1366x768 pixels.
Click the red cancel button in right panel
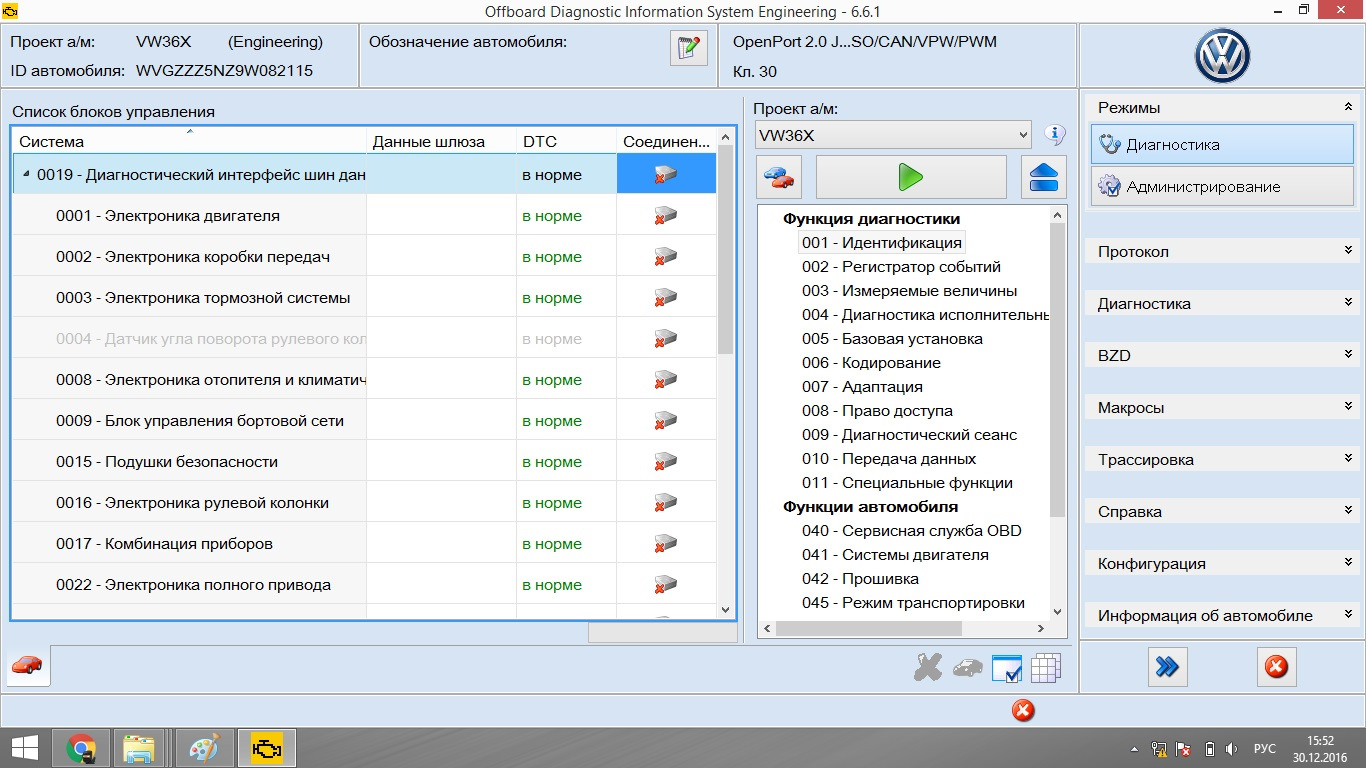(1276, 667)
